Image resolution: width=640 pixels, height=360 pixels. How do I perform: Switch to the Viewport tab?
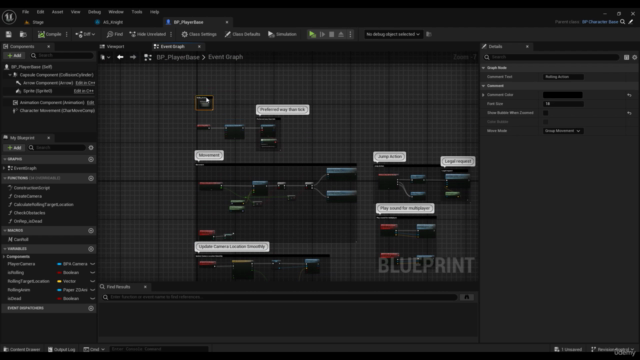coord(116,47)
